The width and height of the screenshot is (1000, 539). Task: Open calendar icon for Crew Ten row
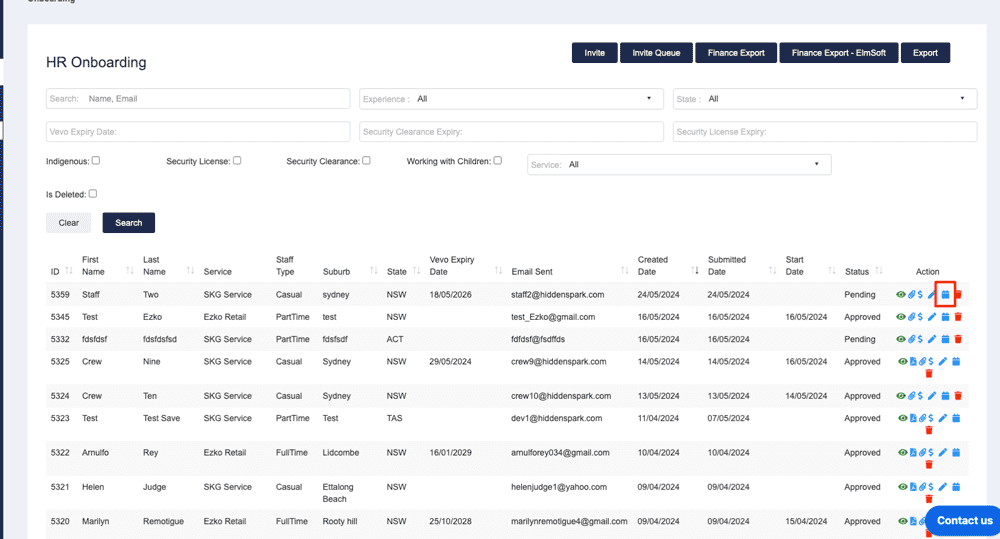click(945, 396)
